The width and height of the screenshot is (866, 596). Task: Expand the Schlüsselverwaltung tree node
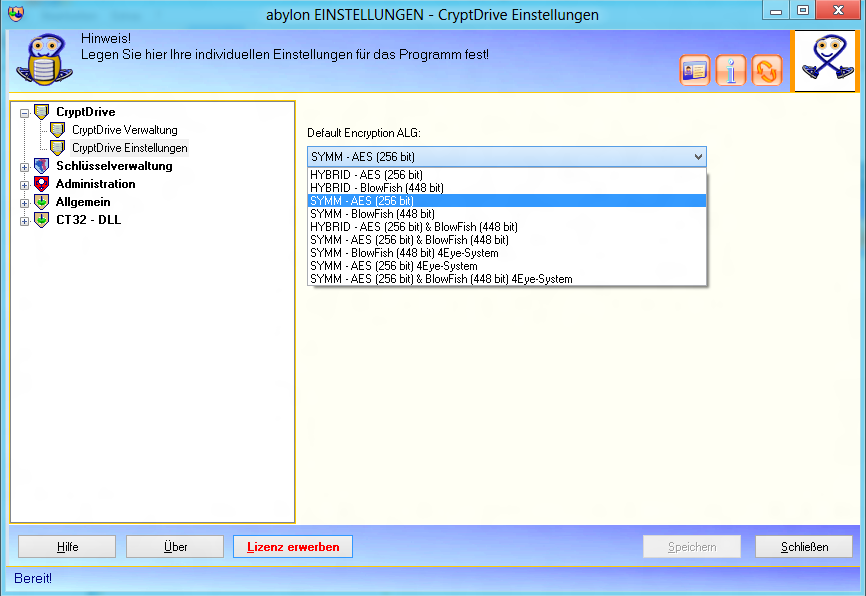pyautogui.click(x=24, y=167)
